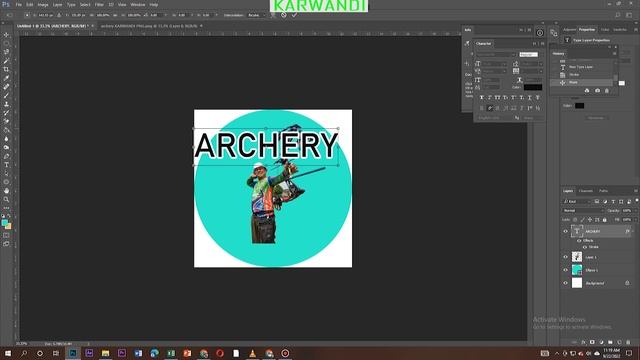The image size is (640, 360).
Task: Click the Ellipse 1 layer thumbnail
Action: pyautogui.click(x=577, y=270)
